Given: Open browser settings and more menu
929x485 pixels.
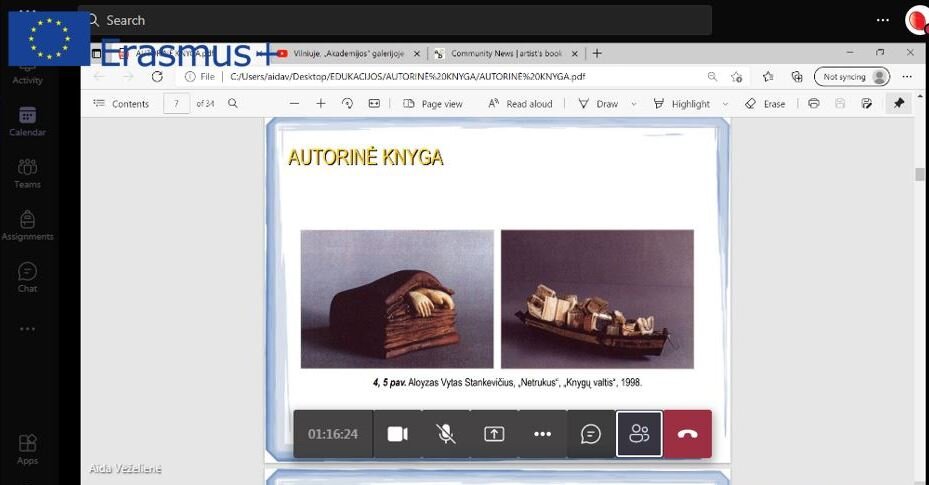Looking at the screenshot, I should [x=906, y=76].
